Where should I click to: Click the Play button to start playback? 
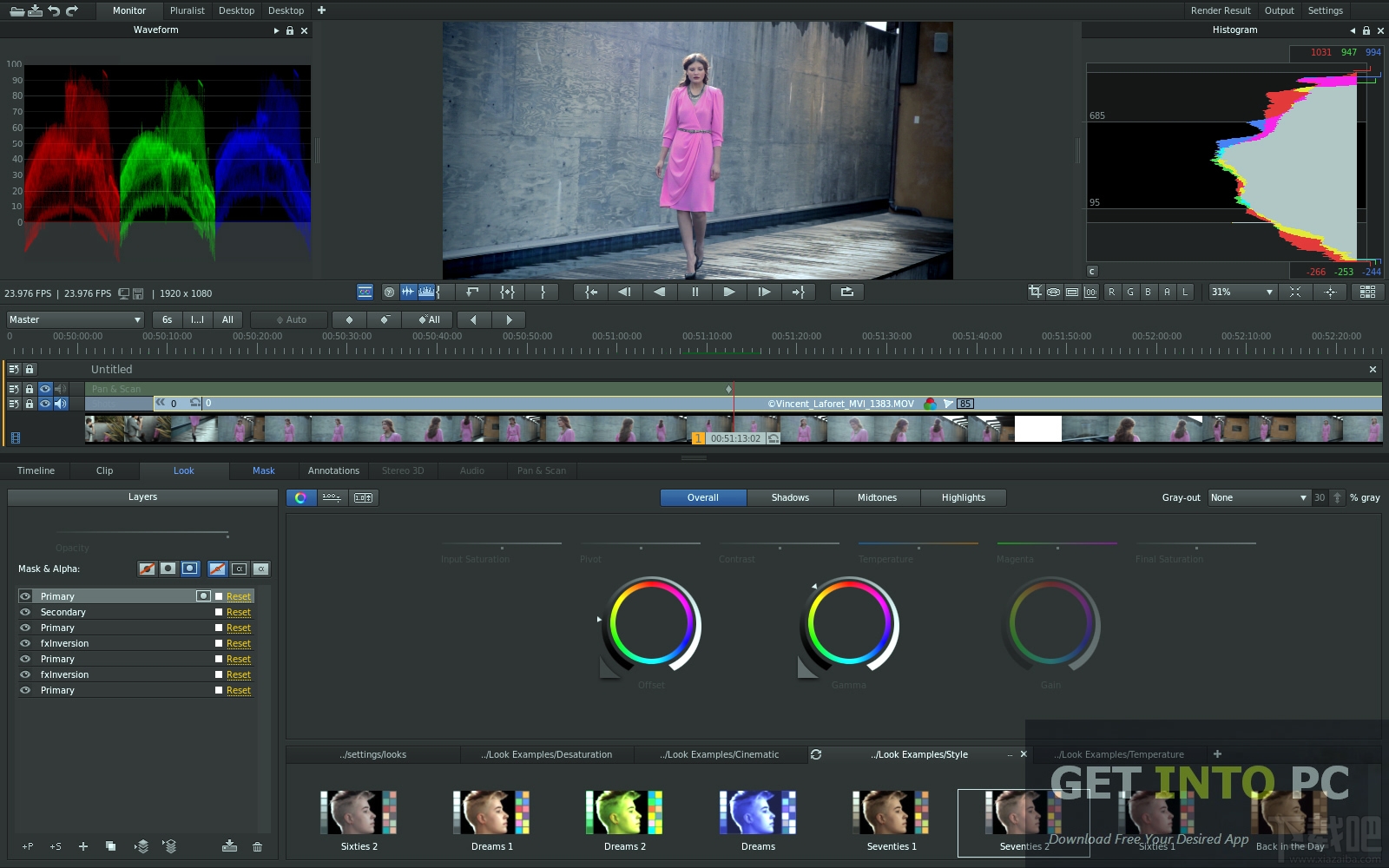(728, 292)
